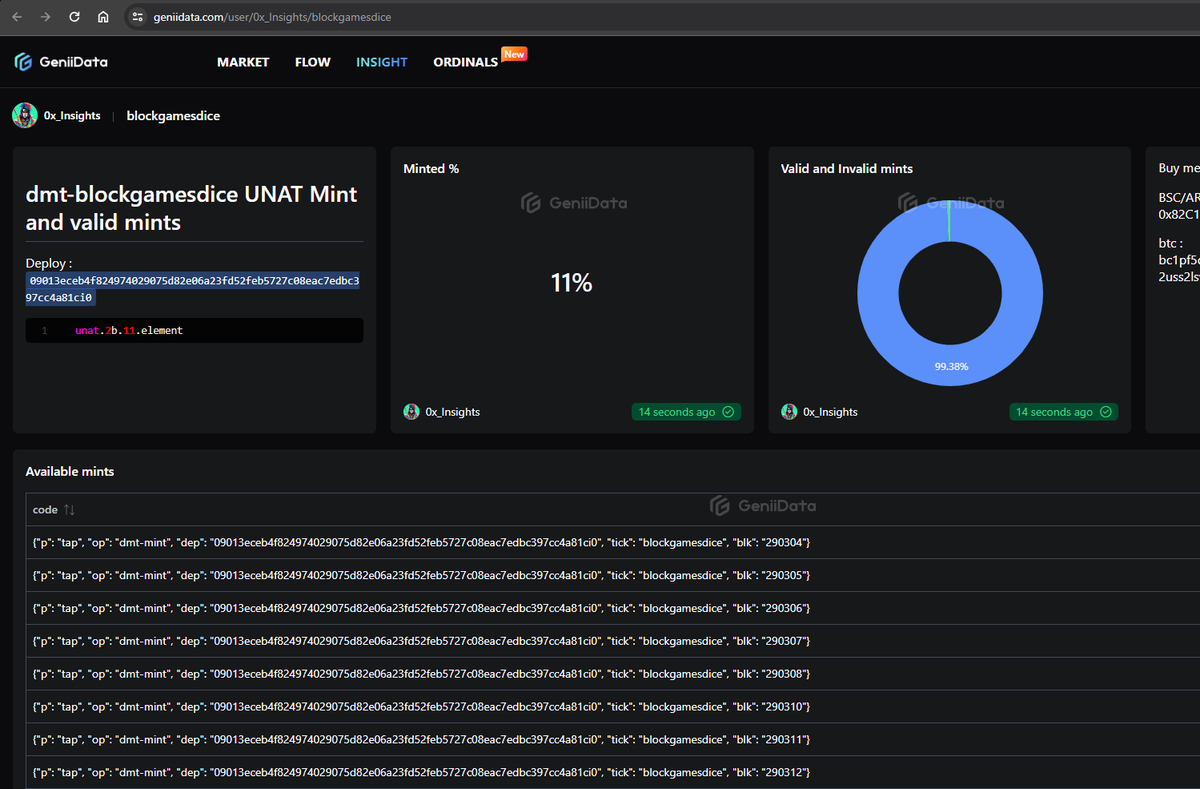Click author avatar on Valid mints card

789,412
